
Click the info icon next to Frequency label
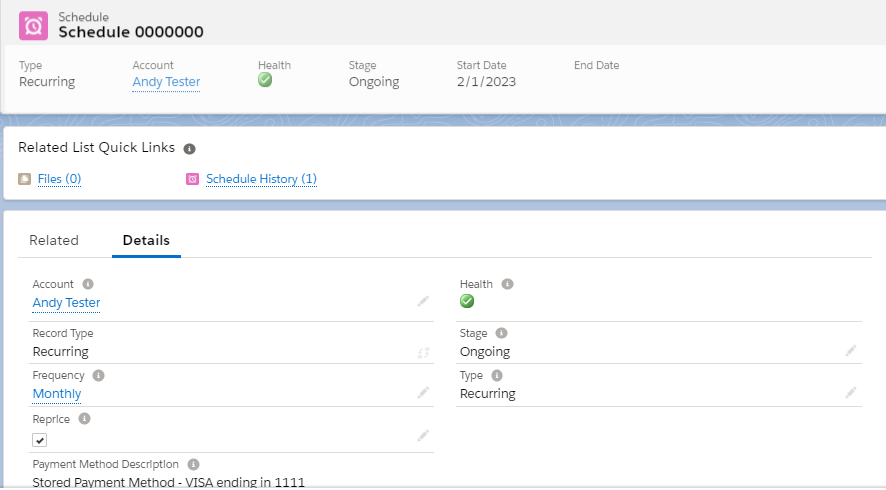pos(98,375)
